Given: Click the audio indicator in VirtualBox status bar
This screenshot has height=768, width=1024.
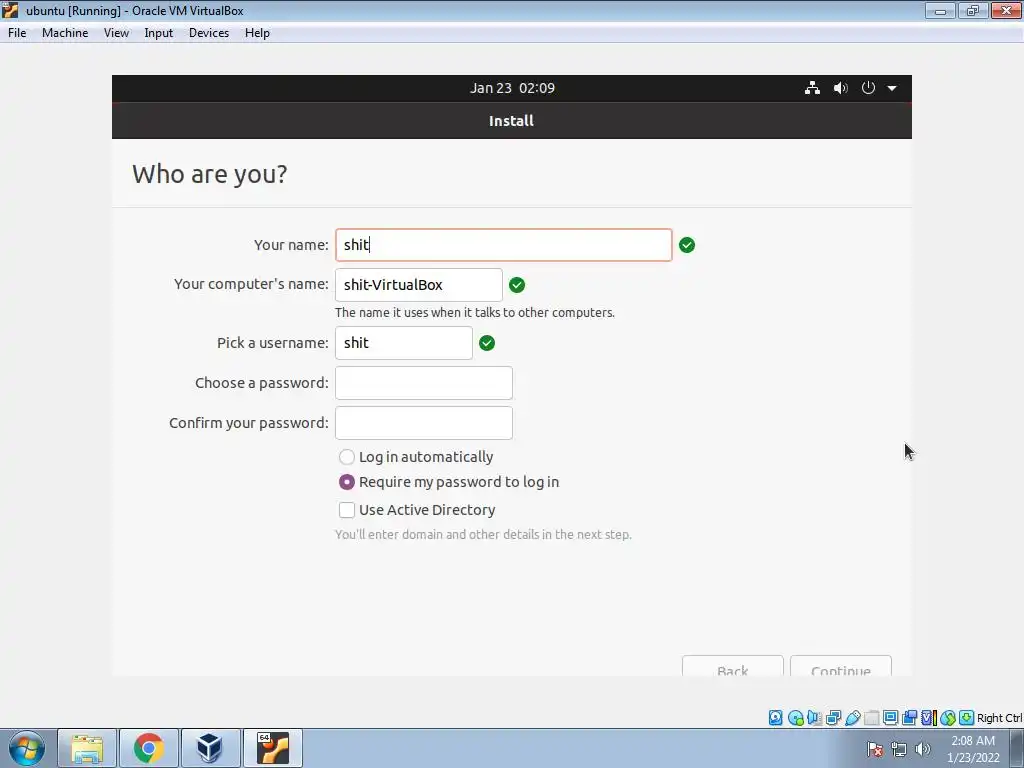Looking at the screenshot, I should click(x=814, y=718).
